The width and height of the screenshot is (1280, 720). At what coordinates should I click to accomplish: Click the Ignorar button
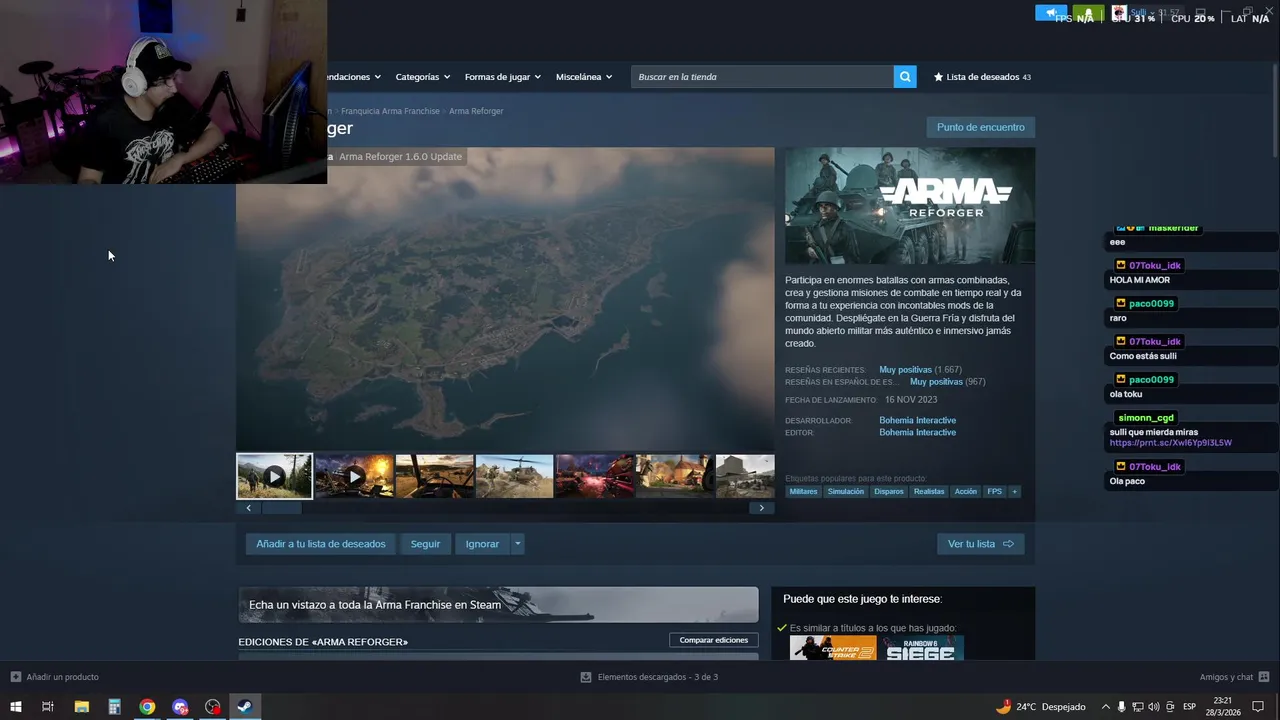click(482, 544)
